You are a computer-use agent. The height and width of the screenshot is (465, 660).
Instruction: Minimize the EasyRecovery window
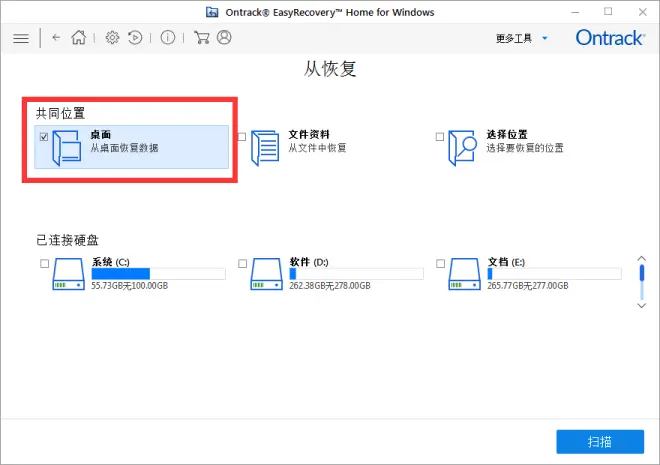click(575, 12)
